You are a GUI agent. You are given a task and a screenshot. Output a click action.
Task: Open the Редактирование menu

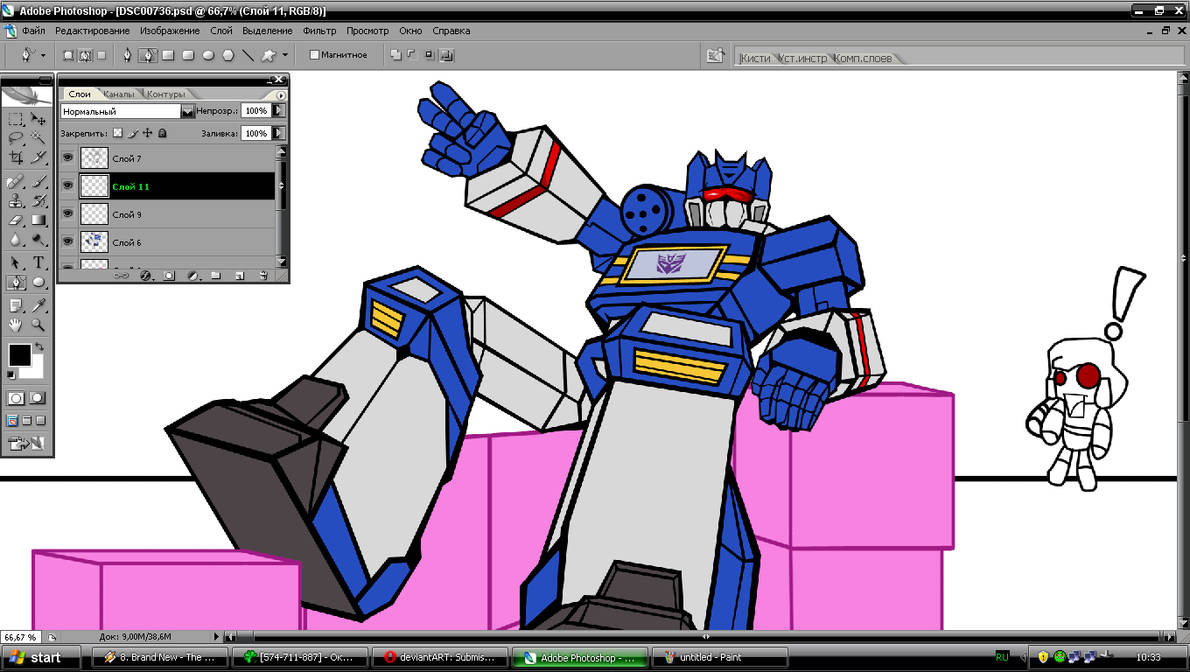point(92,31)
